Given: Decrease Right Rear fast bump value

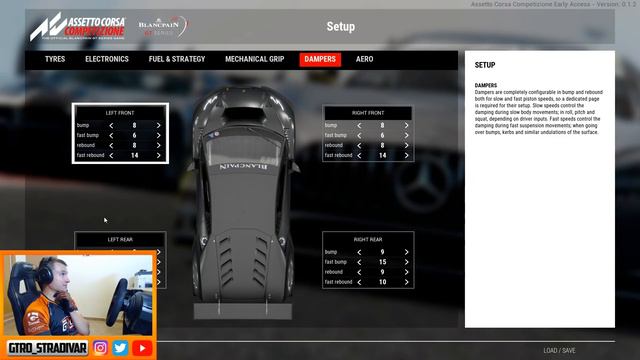Looking at the screenshot, I should point(359,262).
